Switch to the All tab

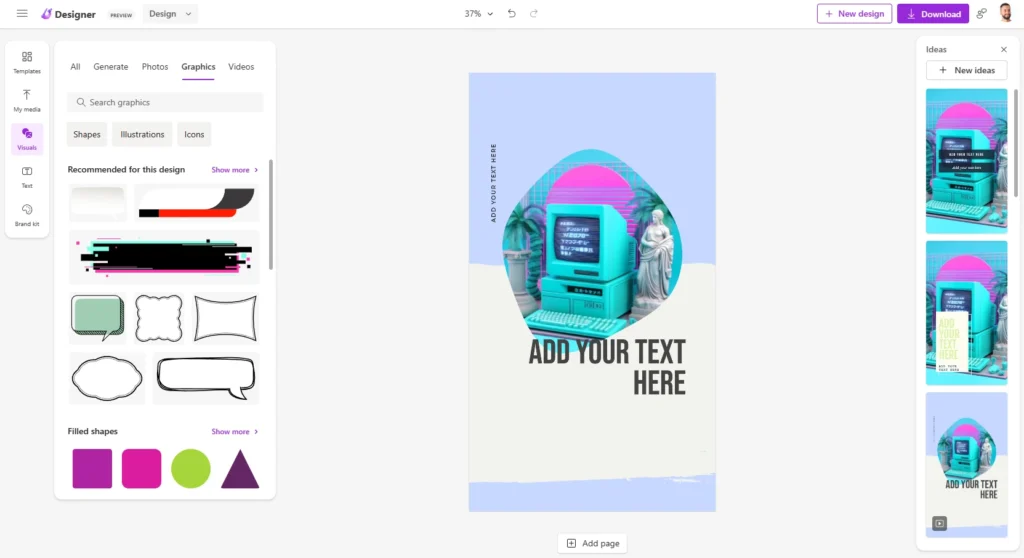(75, 67)
